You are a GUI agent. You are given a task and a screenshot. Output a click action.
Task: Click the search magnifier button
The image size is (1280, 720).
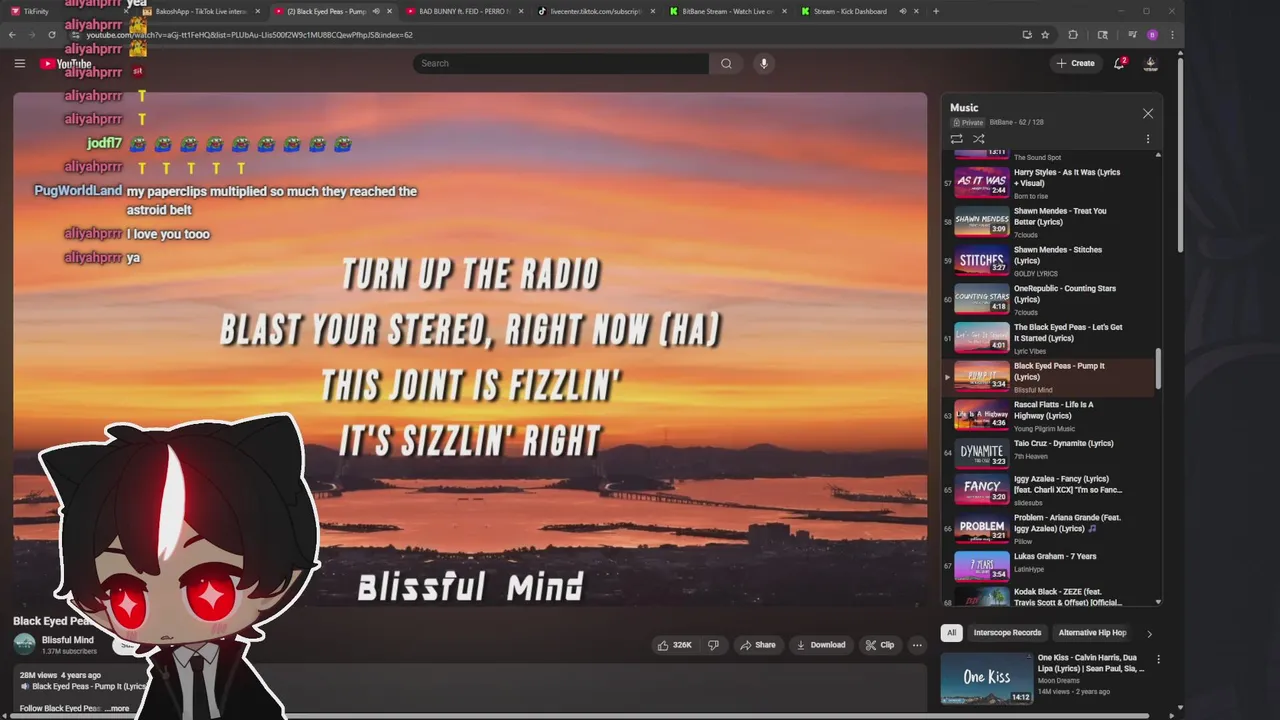726,63
